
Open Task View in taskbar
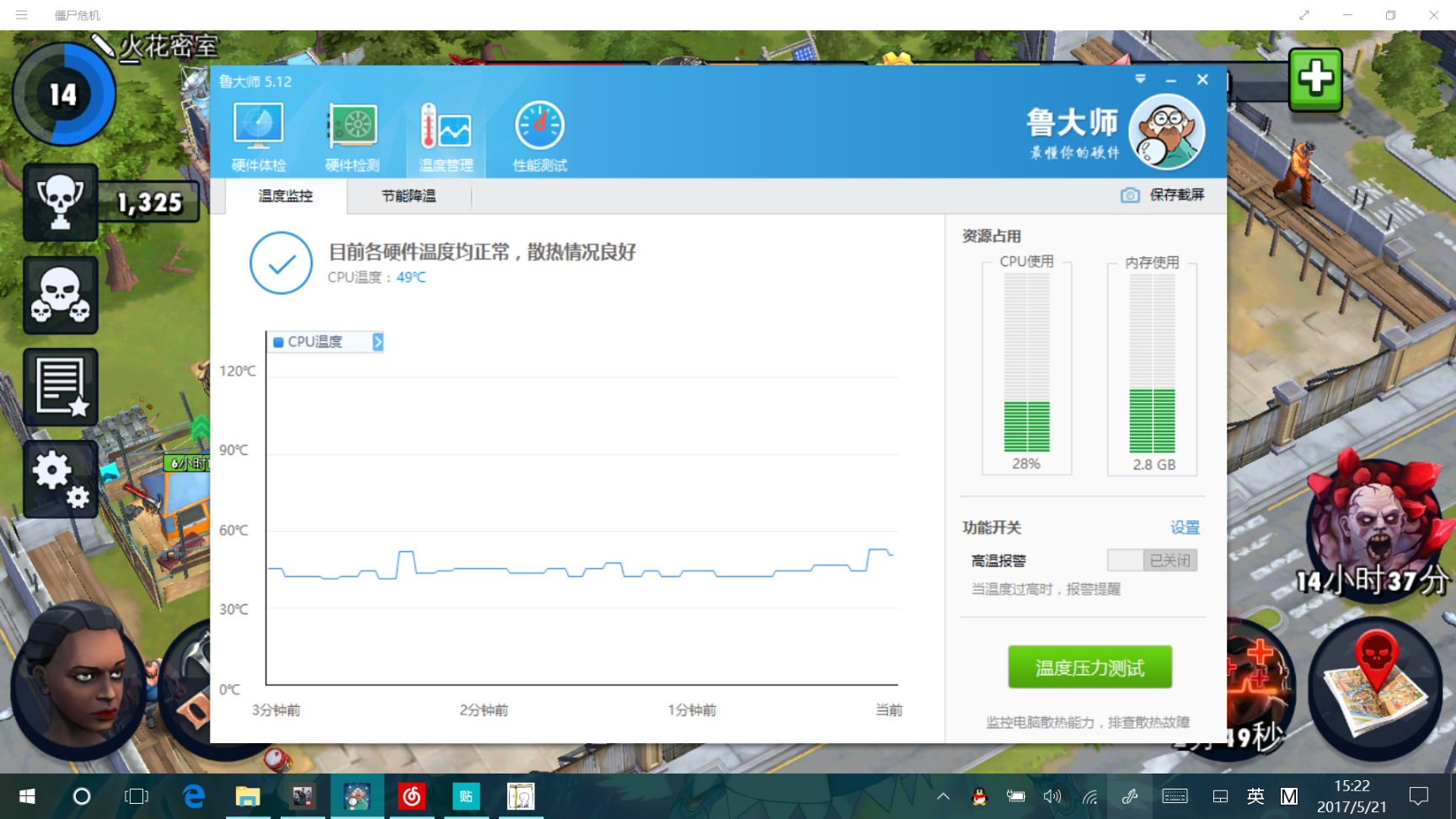coord(136,796)
